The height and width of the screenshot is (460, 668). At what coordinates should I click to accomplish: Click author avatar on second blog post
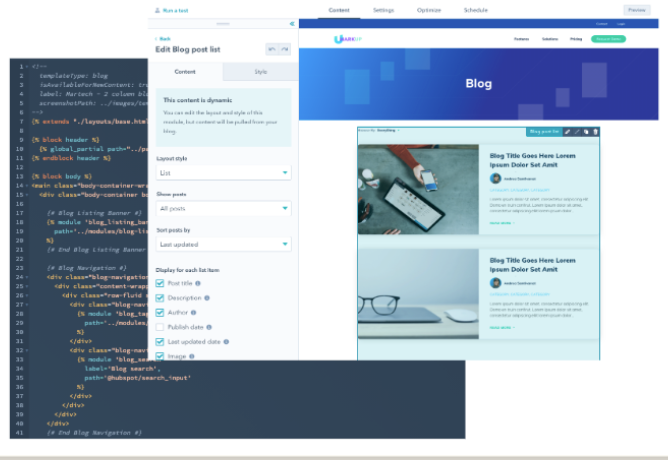click(x=495, y=283)
